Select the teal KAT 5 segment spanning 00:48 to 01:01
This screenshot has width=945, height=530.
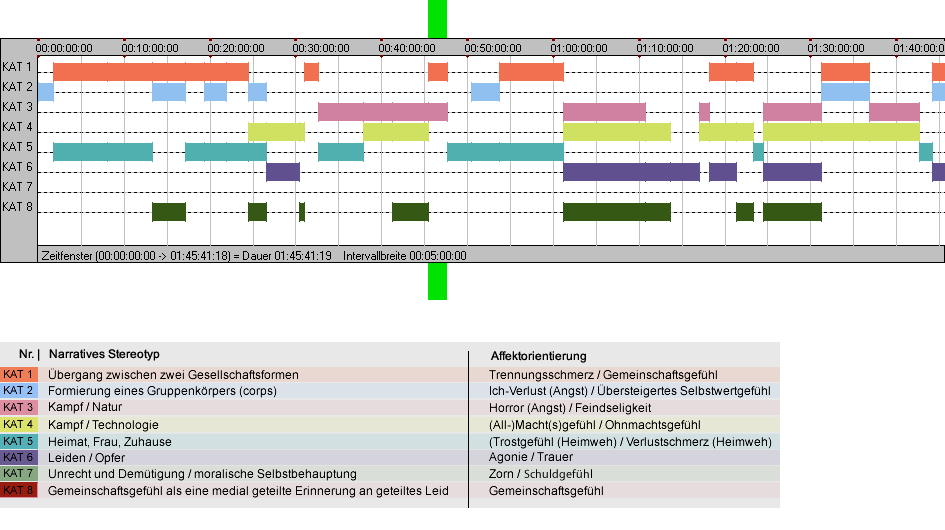pos(505,152)
